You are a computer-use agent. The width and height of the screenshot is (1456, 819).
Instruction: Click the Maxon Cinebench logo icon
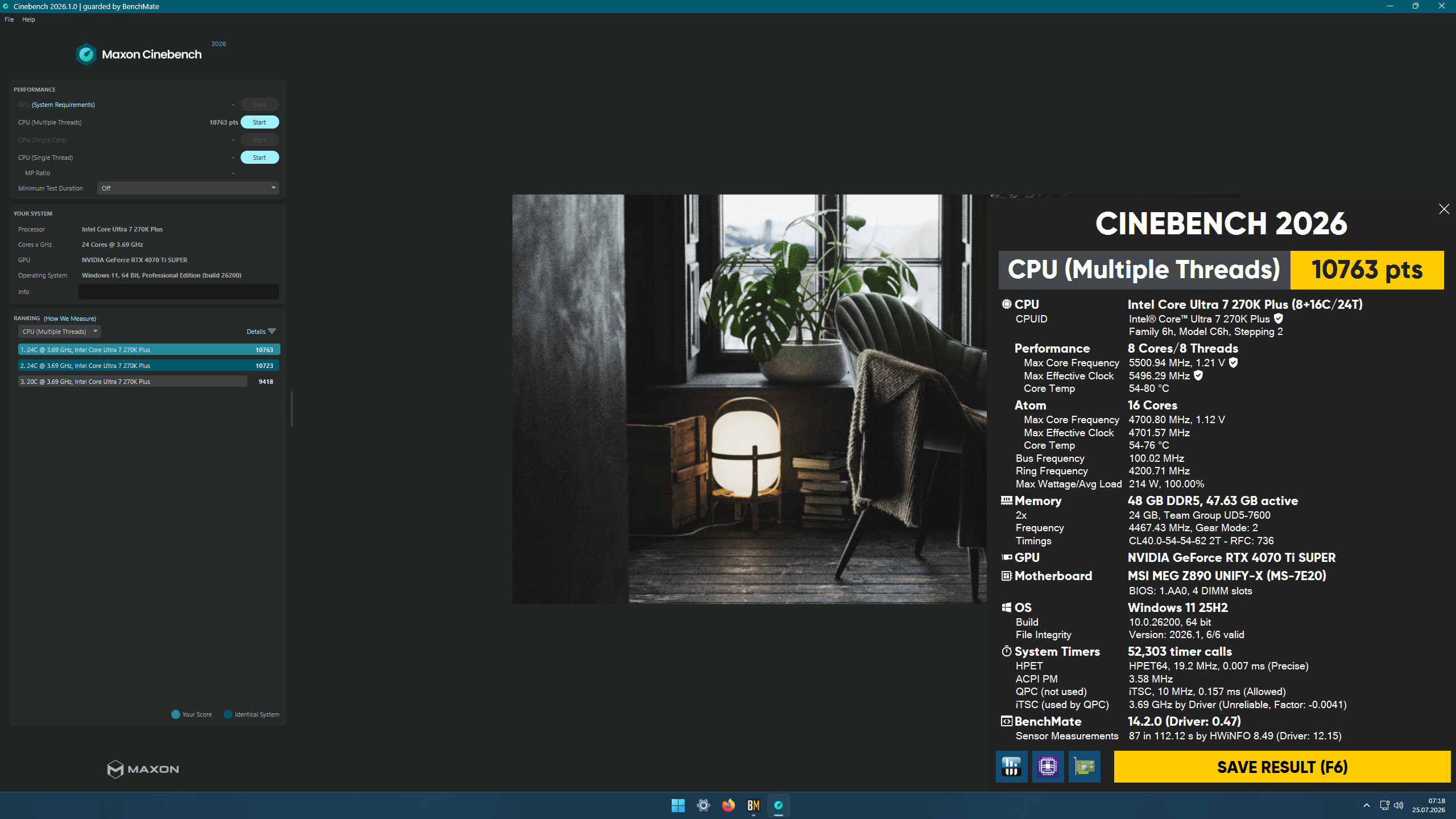pos(86,55)
